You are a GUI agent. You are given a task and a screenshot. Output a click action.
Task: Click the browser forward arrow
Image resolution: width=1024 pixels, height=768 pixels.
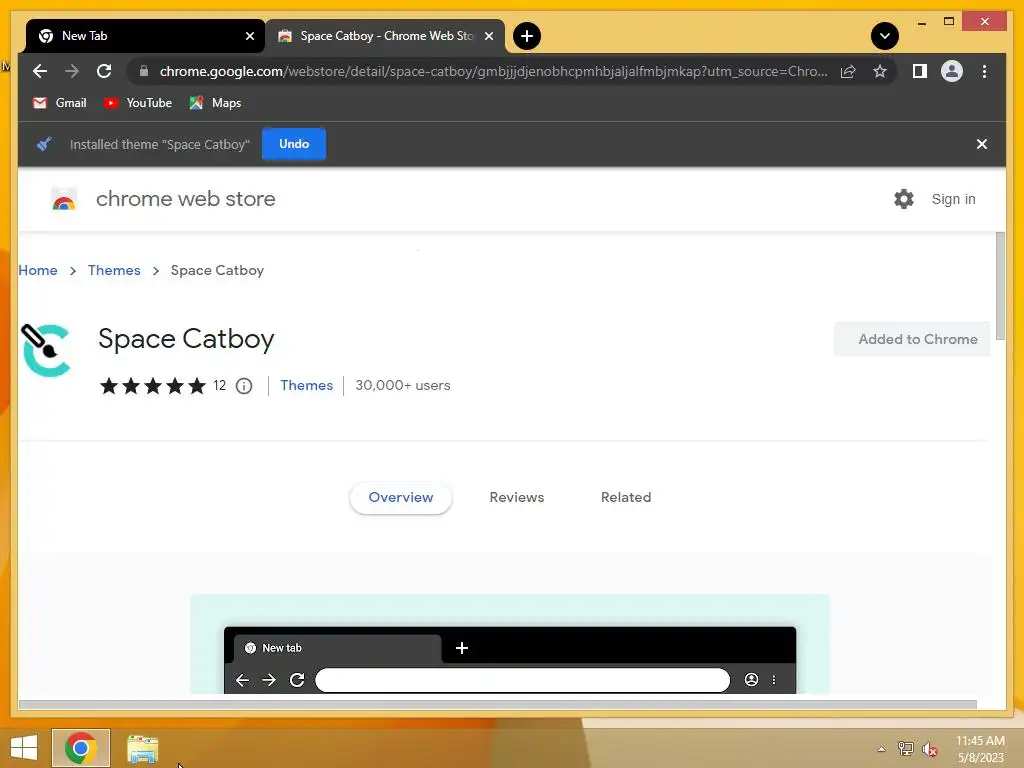[72, 71]
